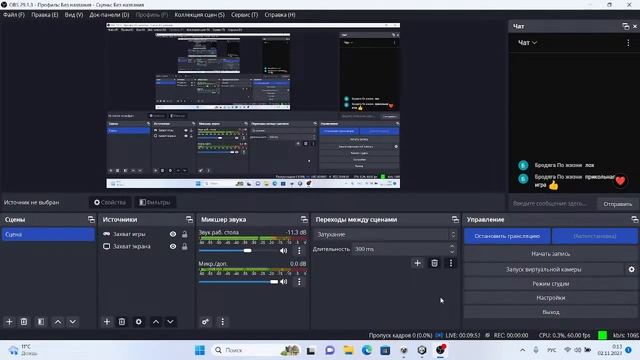
Task: Toggle Режим студии studio mode
Action: [x=551, y=284]
